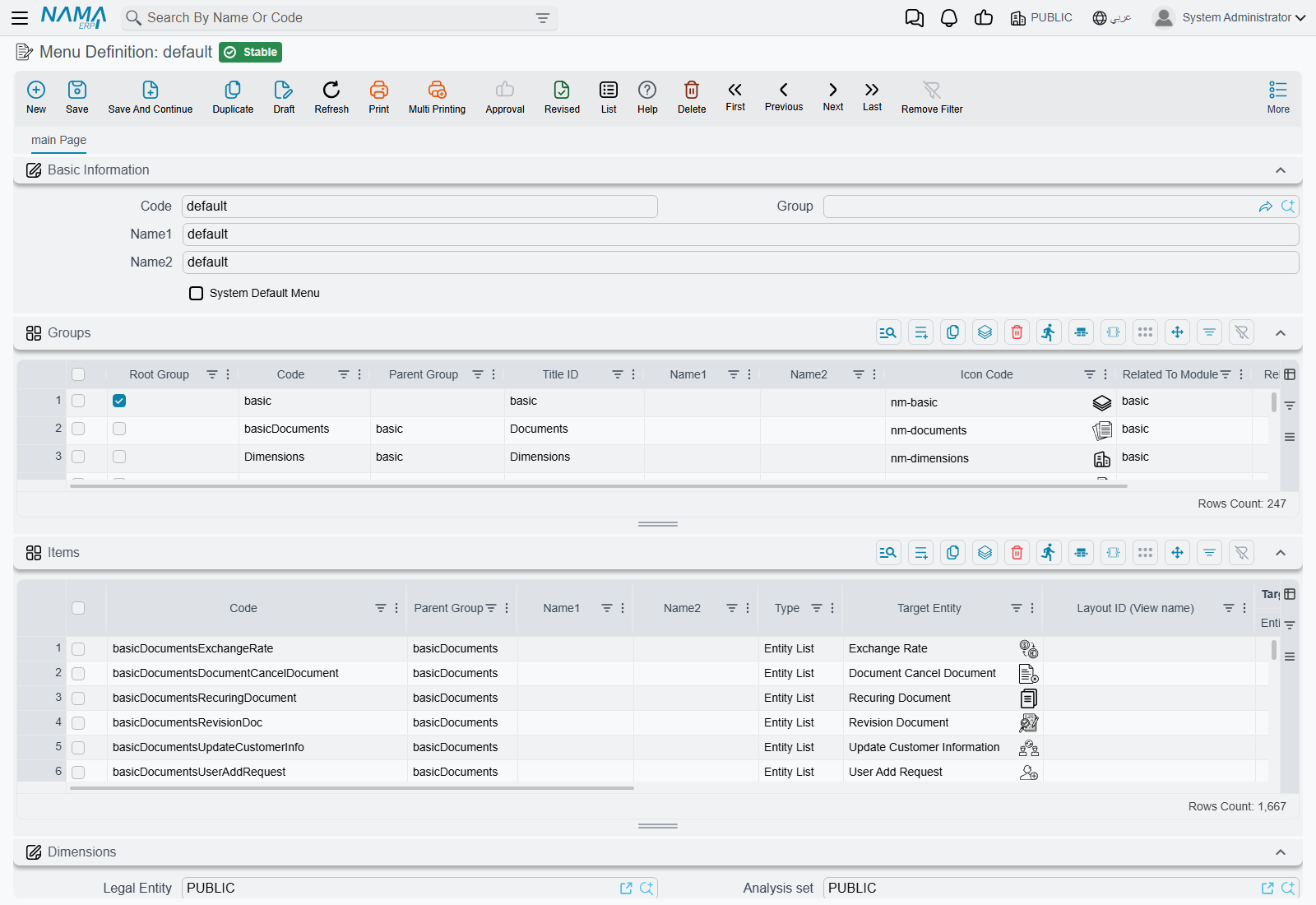Open Help
This screenshot has width=1316, height=905.
[647, 97]
